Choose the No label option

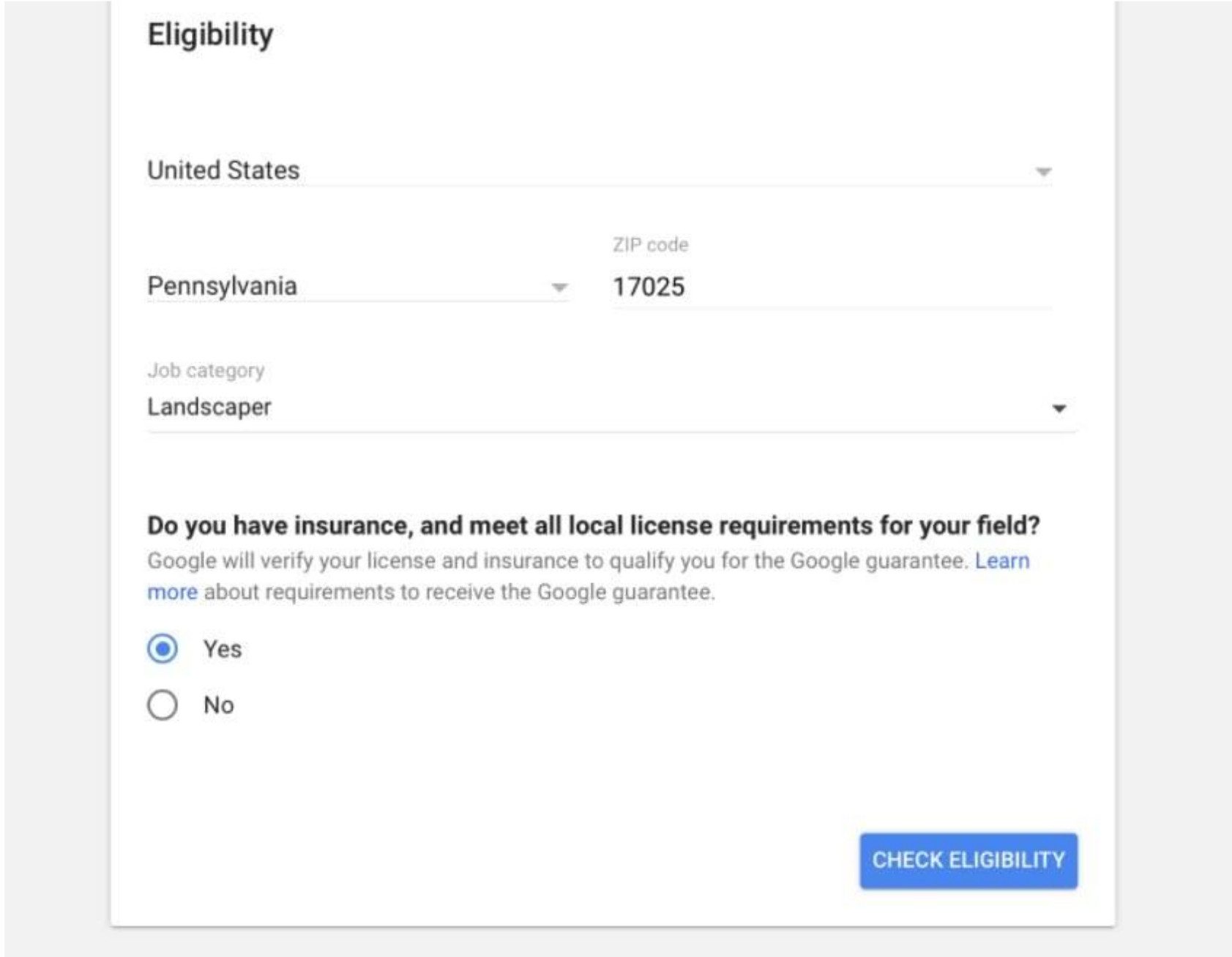(x=219, y=705)
